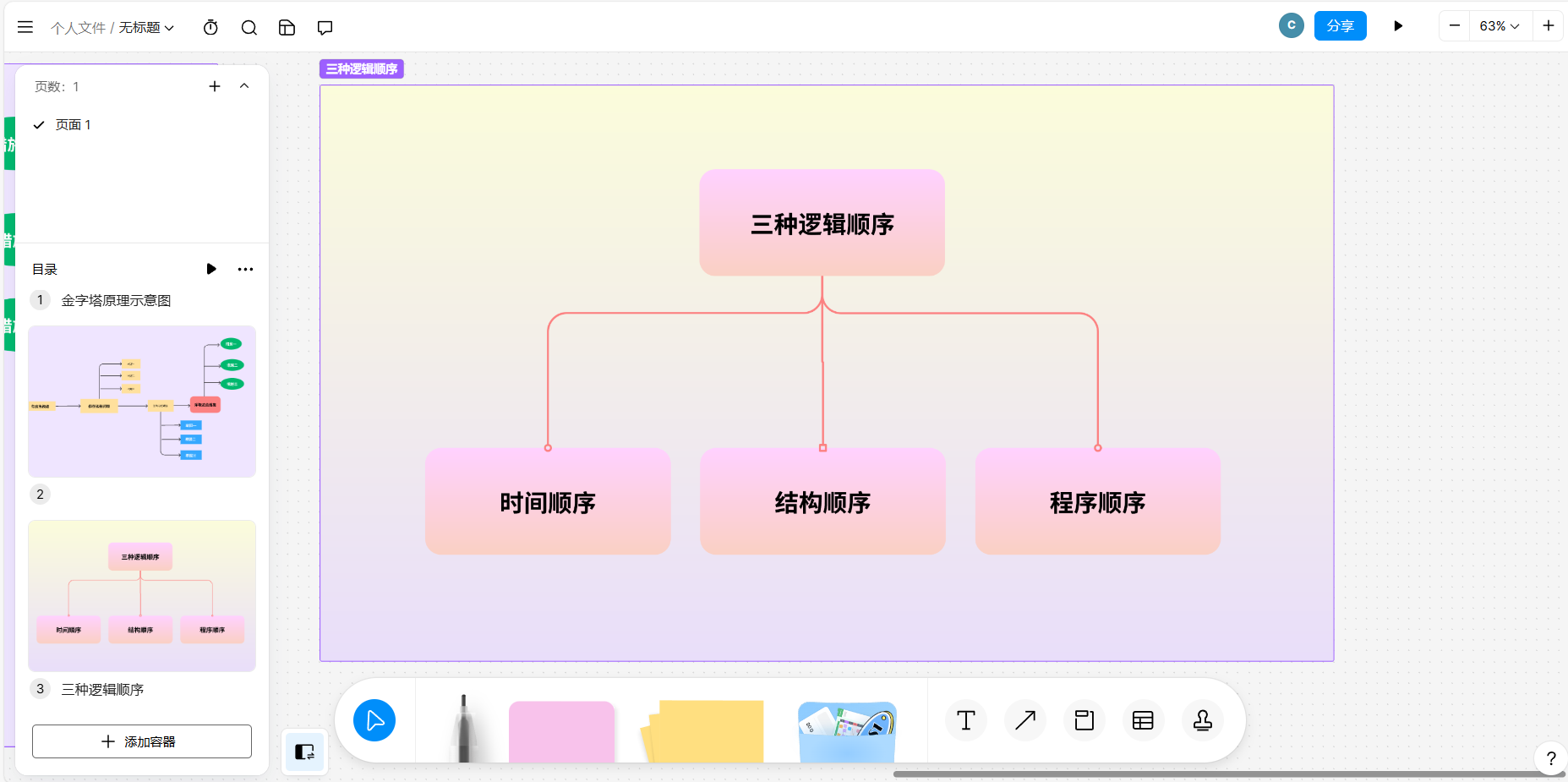Click the timer icon in top toolbar
The height and width of the screenshot is (782, 1568).
210,27
